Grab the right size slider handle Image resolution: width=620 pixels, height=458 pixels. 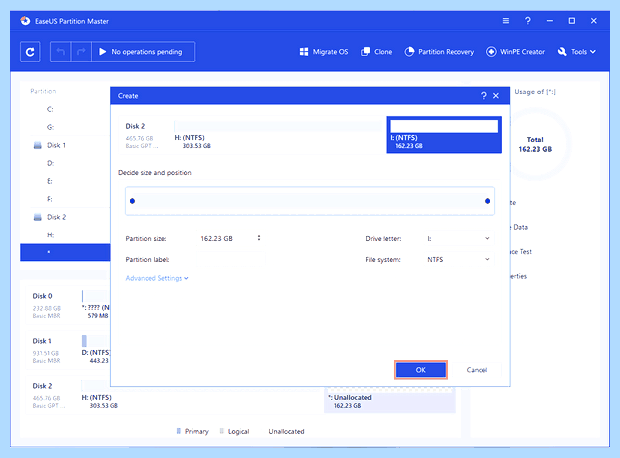(x=488, y=201)
